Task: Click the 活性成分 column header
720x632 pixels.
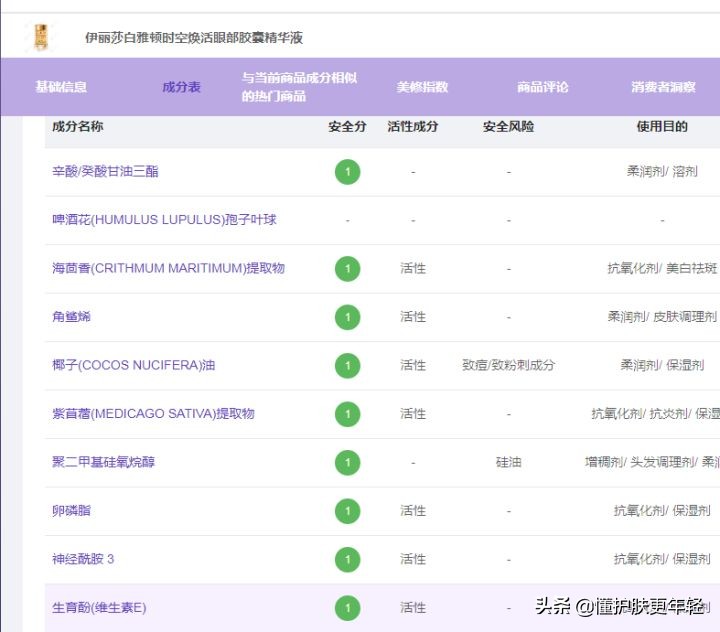Action: point(412,126)
